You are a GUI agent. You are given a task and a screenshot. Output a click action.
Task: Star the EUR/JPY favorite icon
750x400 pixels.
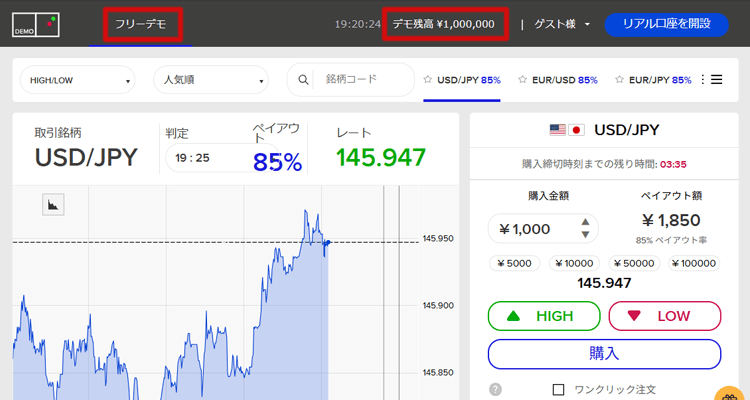tap(619, 79)
